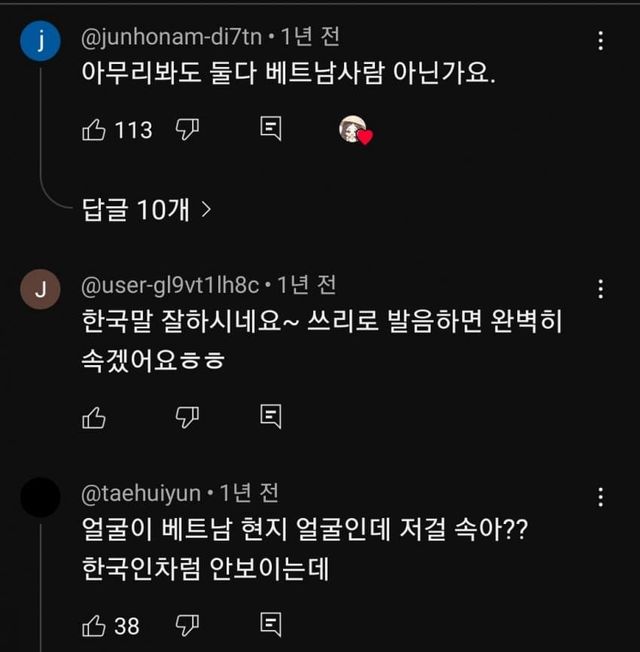Dislike the comment by @user-gl9vt1lh8c
Viewport: 640px width, 652px height.
click(x=187, y=417)
